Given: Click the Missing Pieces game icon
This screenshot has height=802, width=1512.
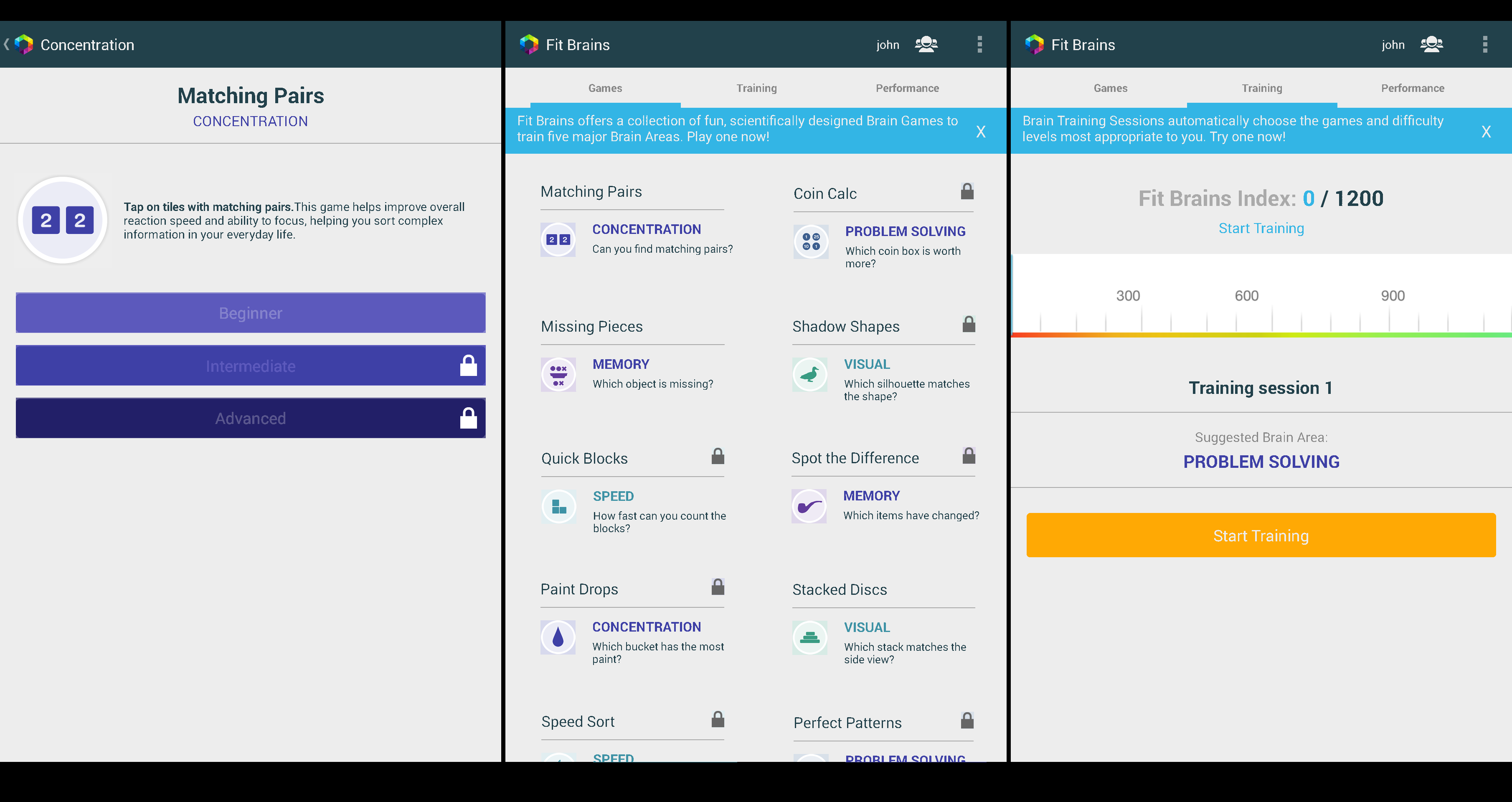Looking at the screenshot, I should click(558, 375).
